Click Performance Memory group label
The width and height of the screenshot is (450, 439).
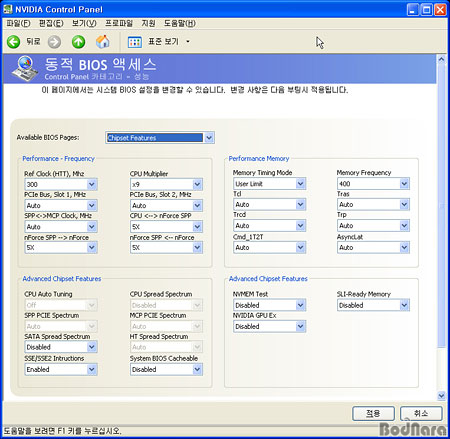[x=259, y=159]
